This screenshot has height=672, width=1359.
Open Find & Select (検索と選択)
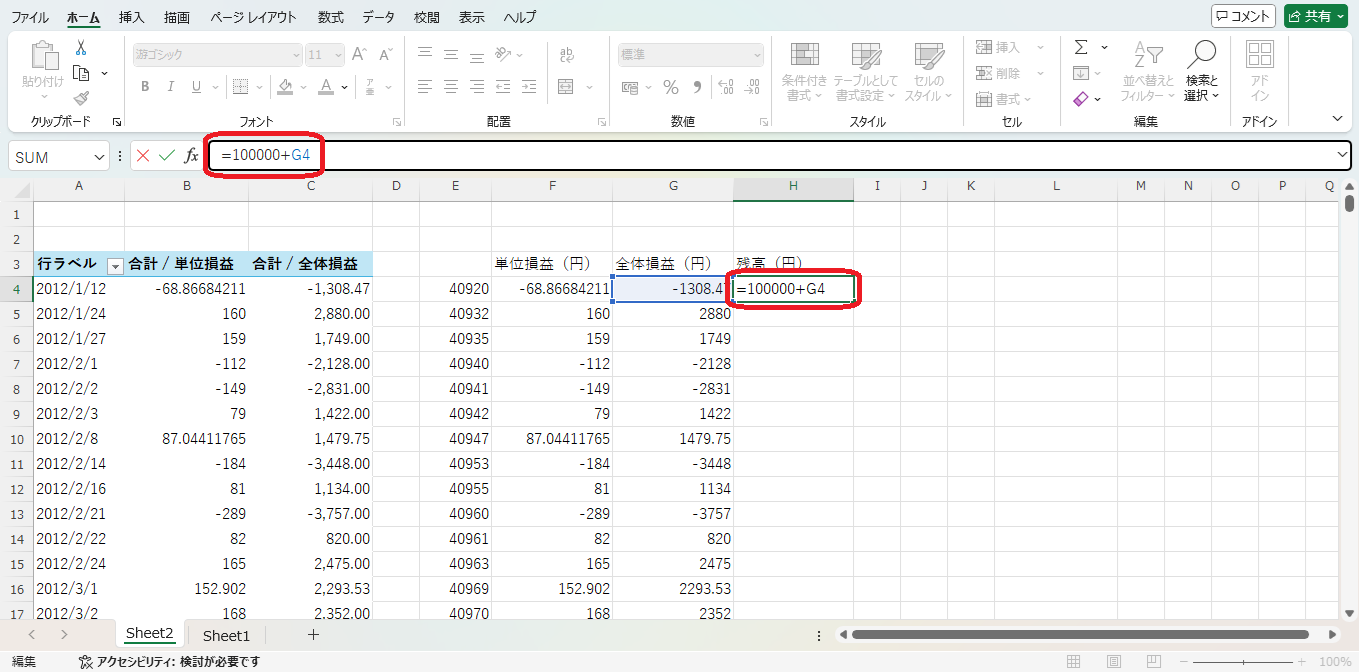click(x=1202, y=71)
